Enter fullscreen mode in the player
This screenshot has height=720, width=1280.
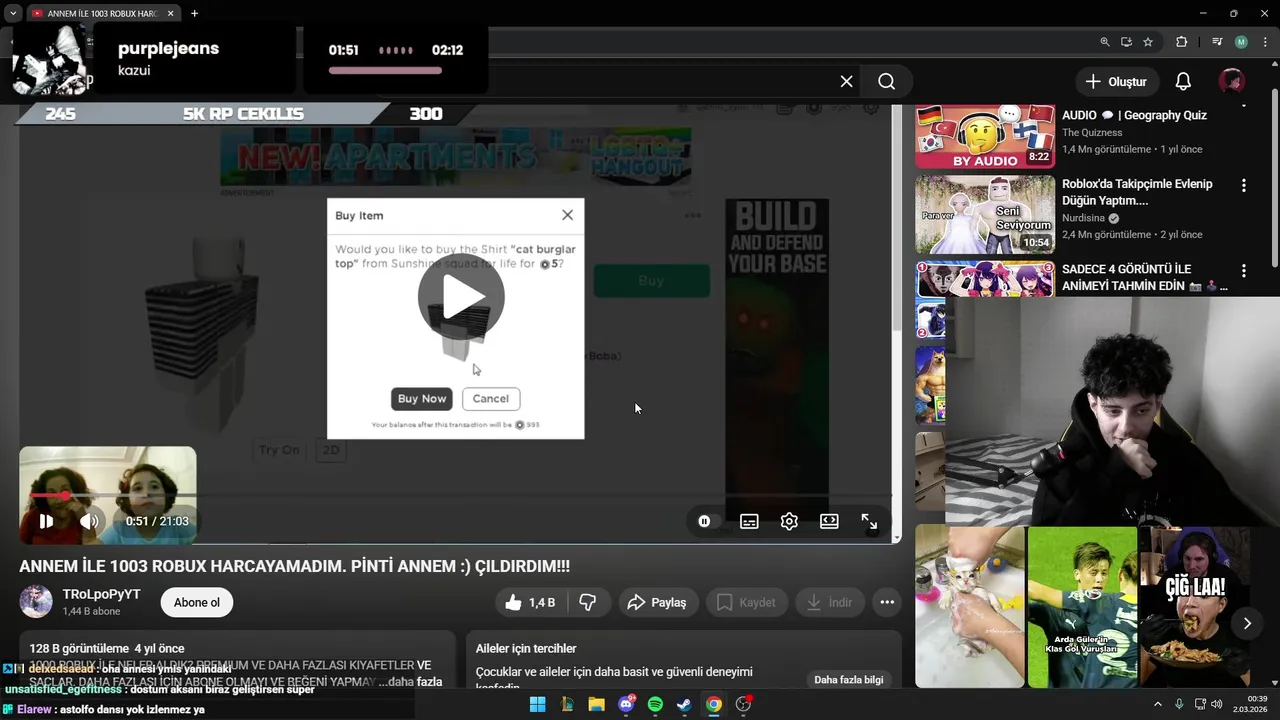869,521
